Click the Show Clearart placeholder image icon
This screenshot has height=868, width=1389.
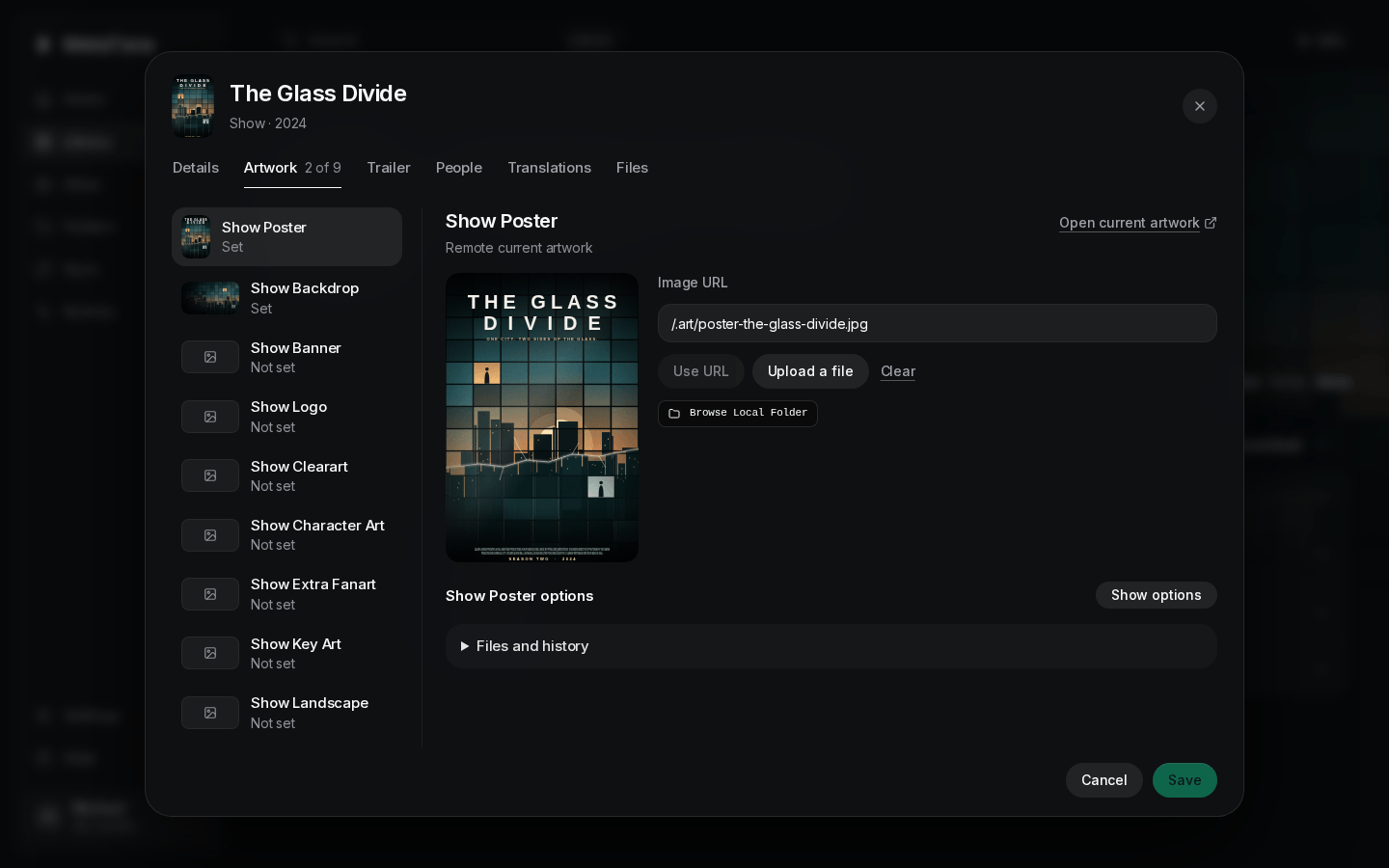210,475
